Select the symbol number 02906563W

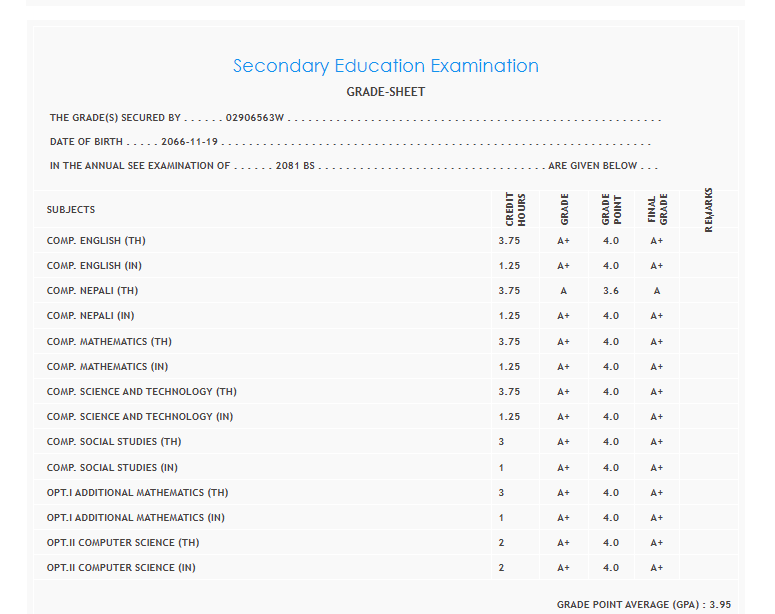pyautogui.click(x=255, y=118)
